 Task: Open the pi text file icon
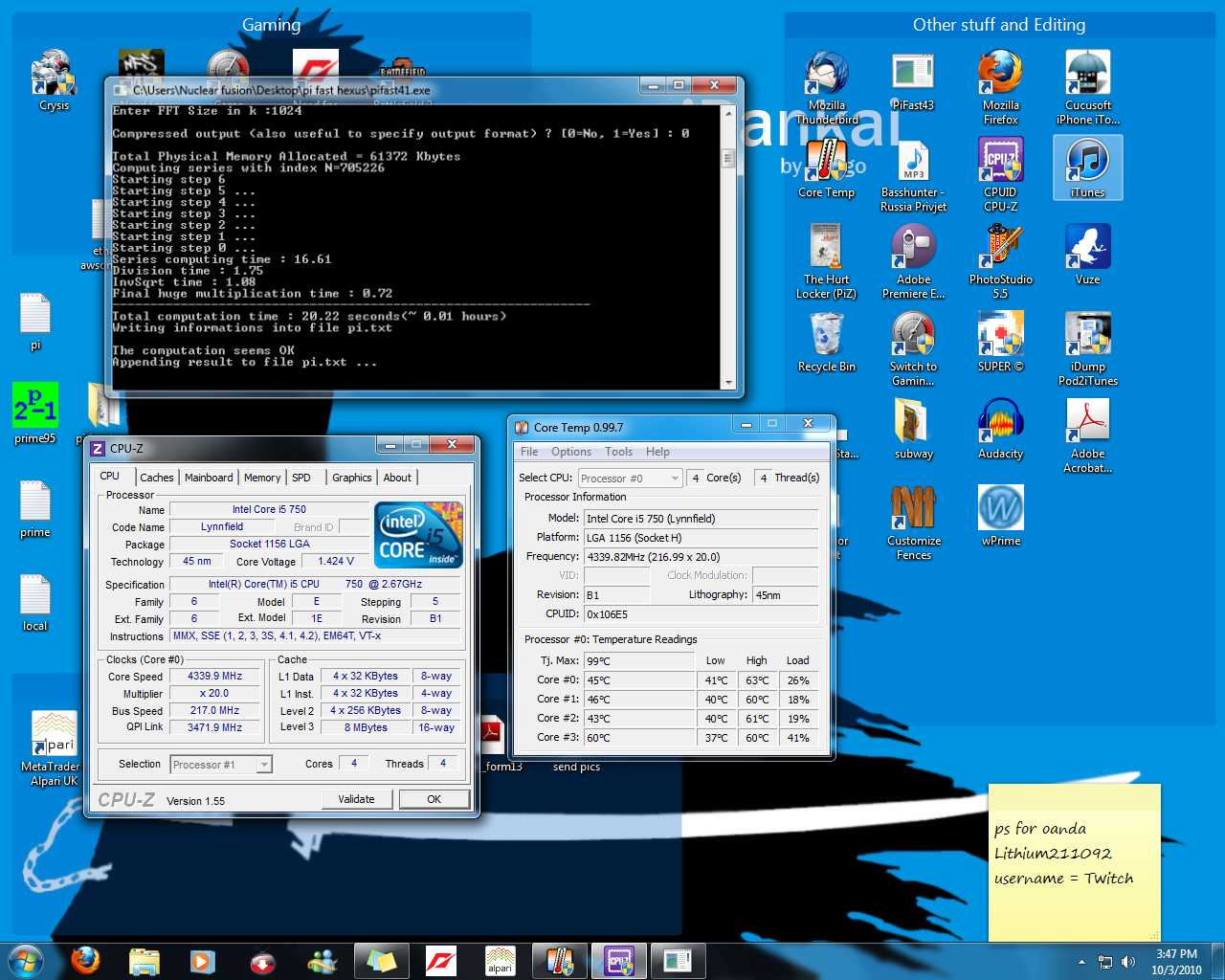coord(35,322)
